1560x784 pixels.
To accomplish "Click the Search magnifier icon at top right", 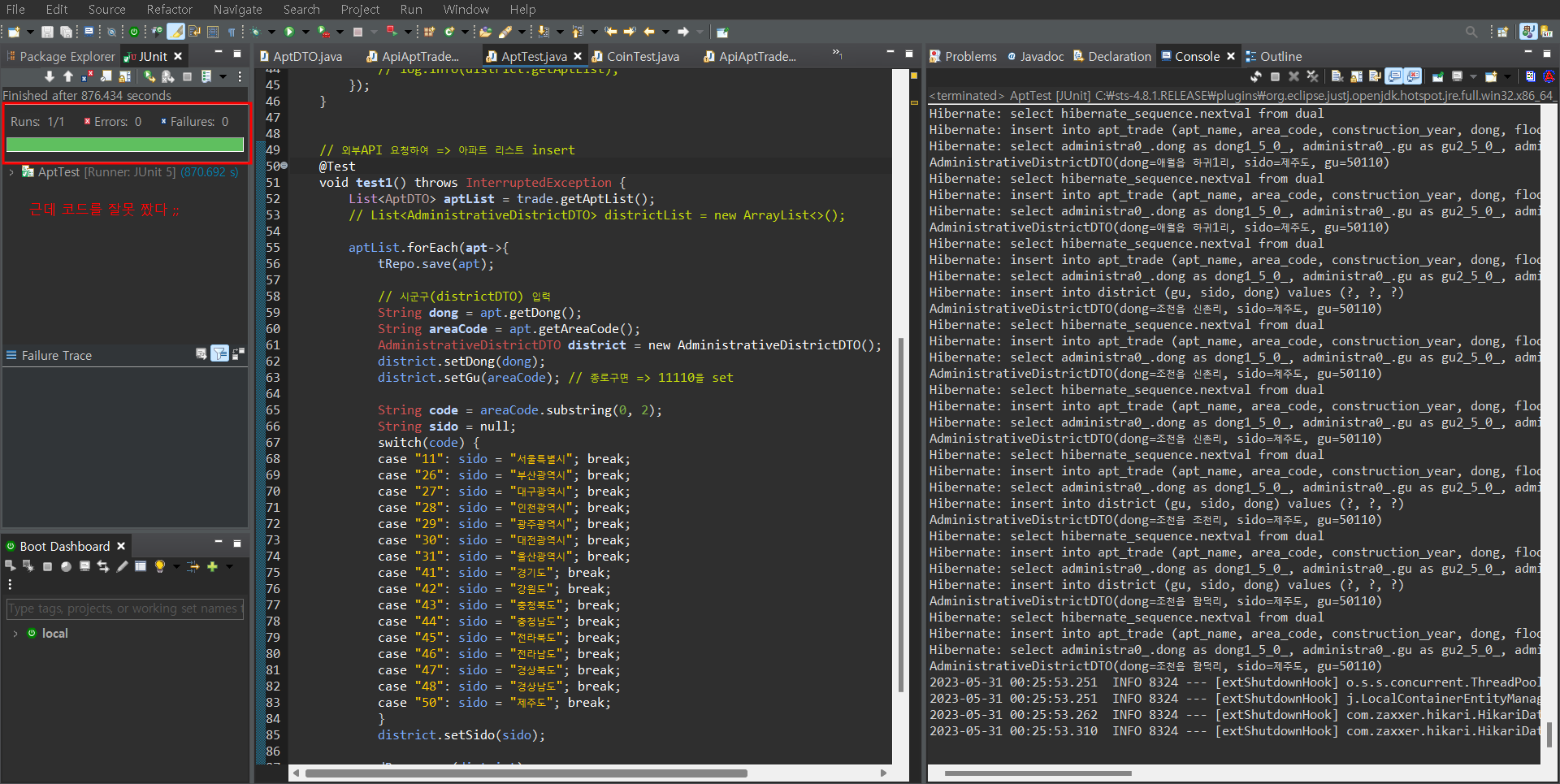I will pos(1471,32).
